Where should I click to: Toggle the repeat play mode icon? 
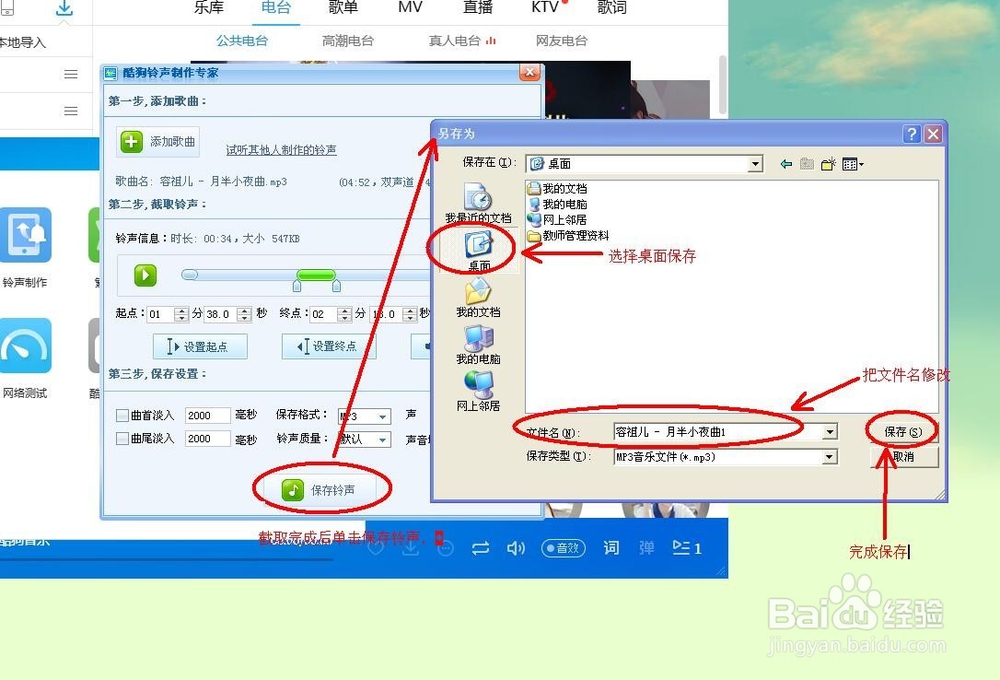pos(480,548)
